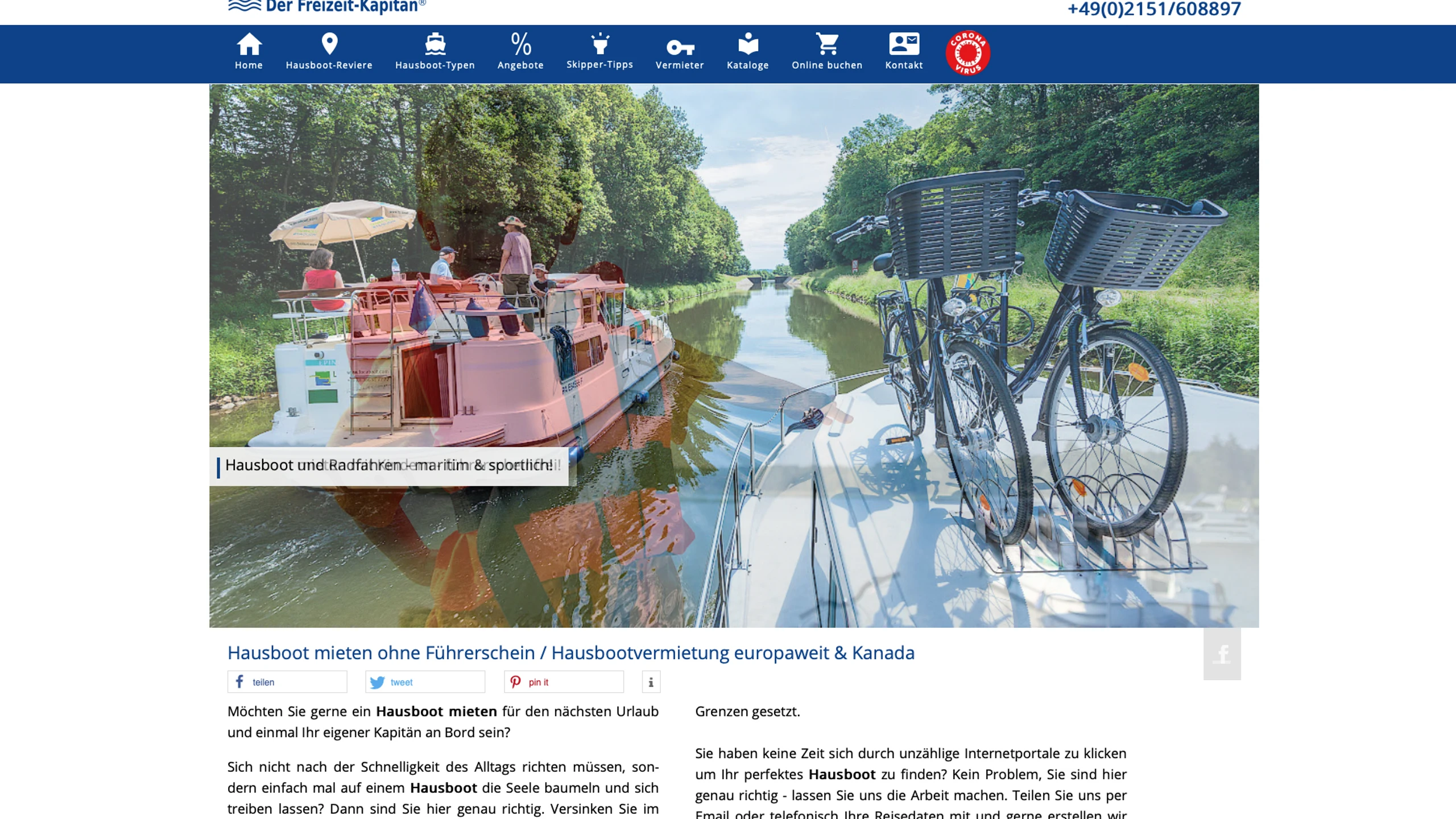The height and width of the screenshot is (819, 1456).
Task: Click the phone number +49(0)2151/608897
Action: (x=1154, y=9)
